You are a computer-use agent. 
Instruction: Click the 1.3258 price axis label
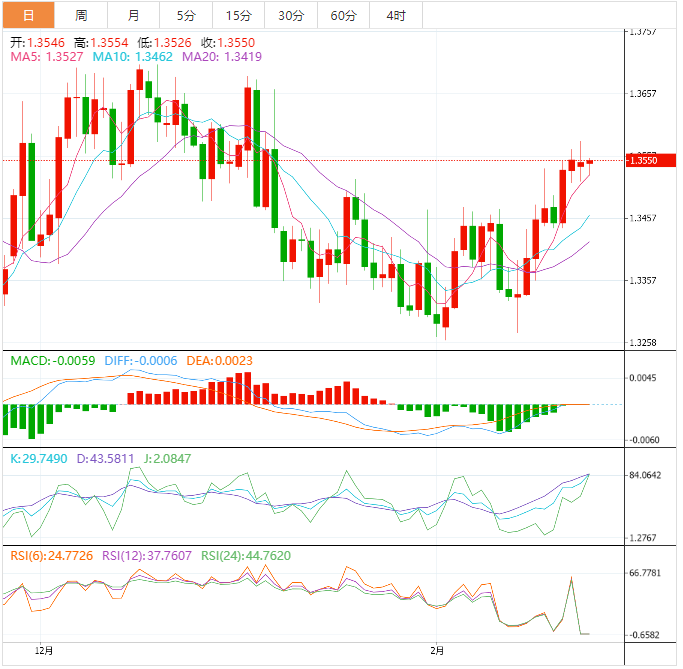click(643, 343)
